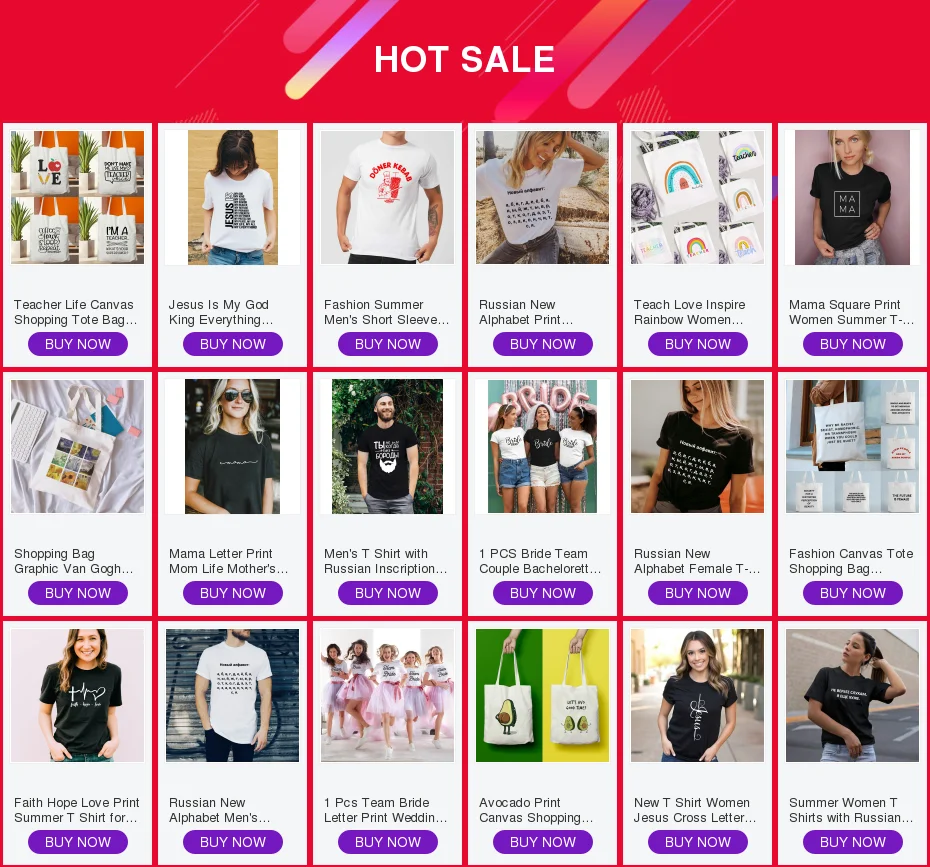View the Van Gogh graphic shopping bag photo
Viewport: 930px width, 867px height.
click(x=78, y=446)
